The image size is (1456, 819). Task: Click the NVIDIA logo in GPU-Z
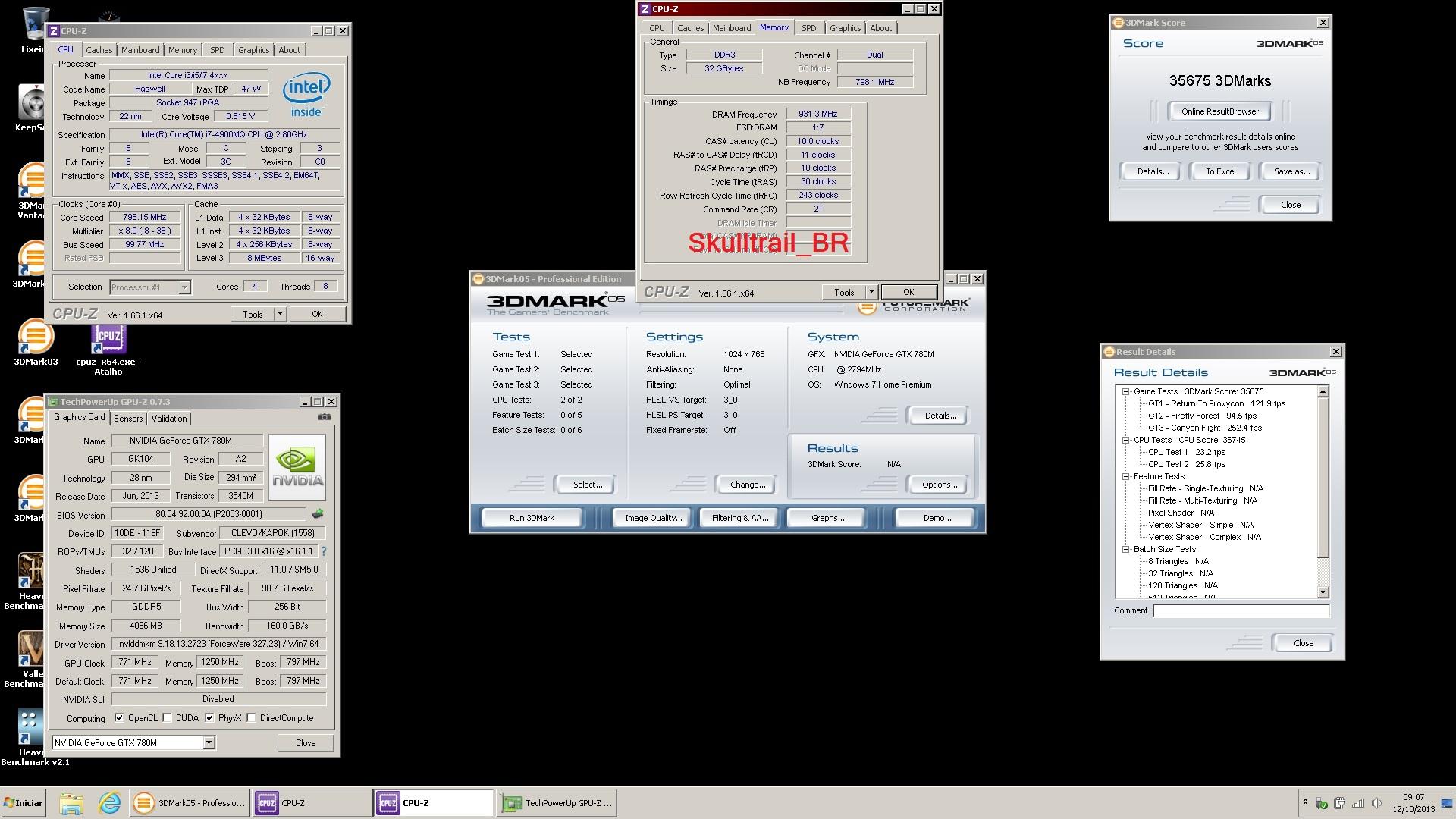tap(297, 467)
